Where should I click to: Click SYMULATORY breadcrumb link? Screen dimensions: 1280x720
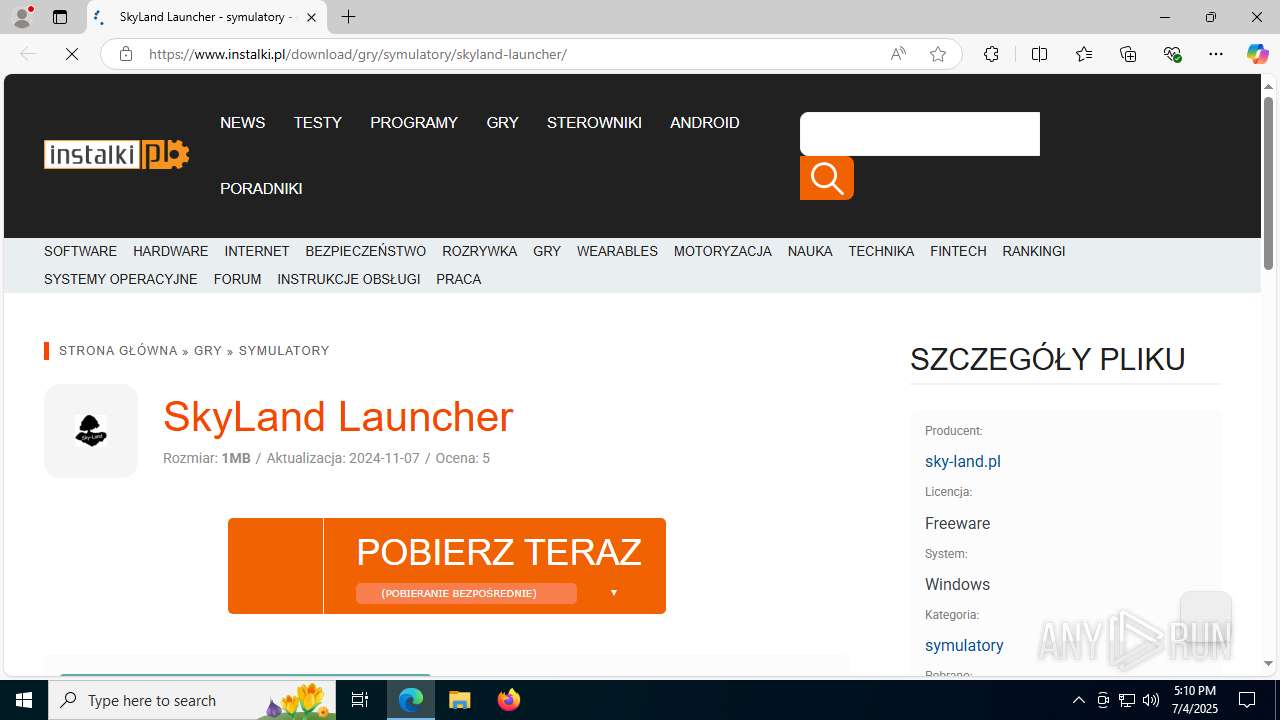284,351
